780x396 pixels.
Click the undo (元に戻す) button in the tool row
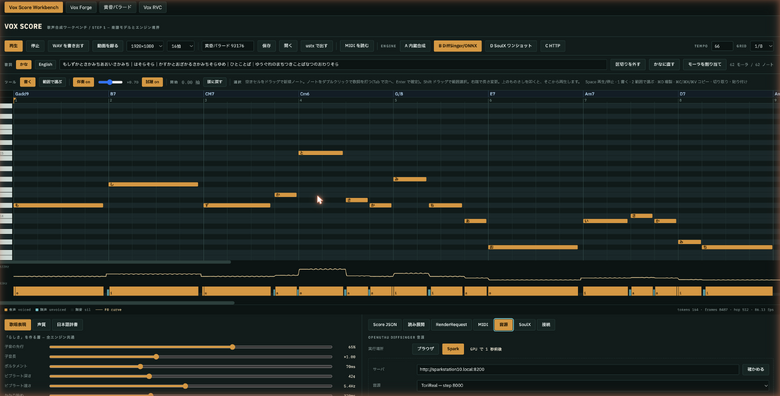click(215, 82)
